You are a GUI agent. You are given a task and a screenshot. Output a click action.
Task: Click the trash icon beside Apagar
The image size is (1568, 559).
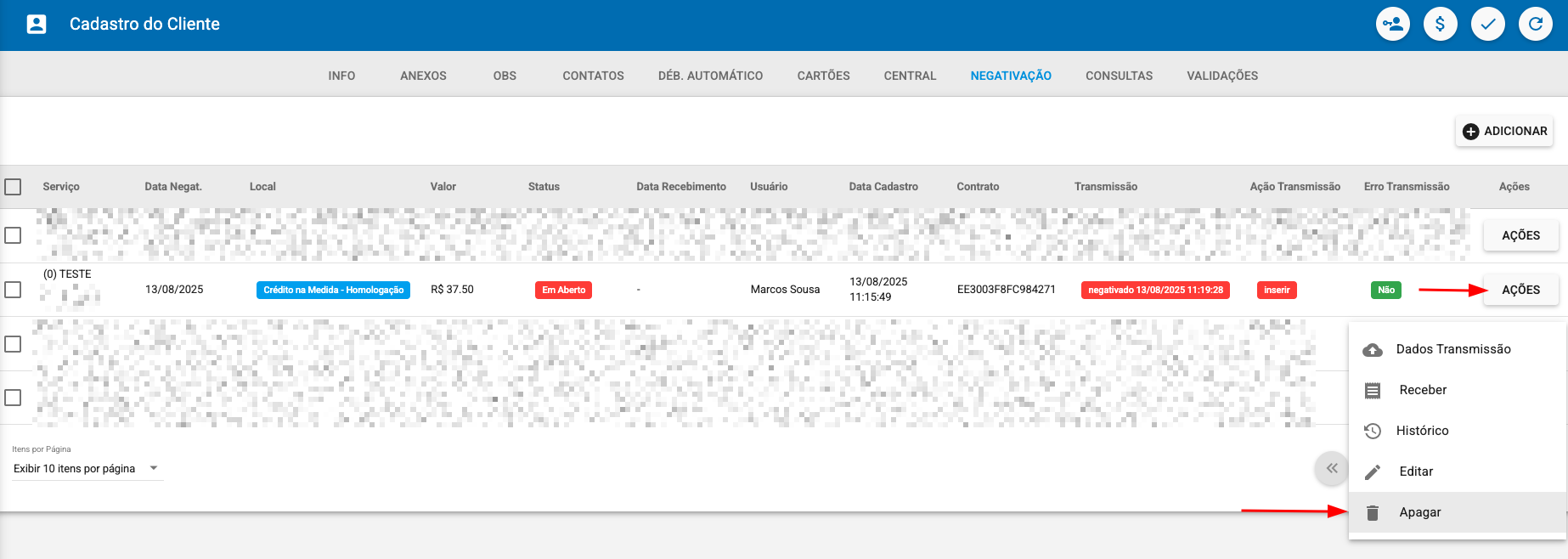pyautogui.click(x=1373, y=512)
